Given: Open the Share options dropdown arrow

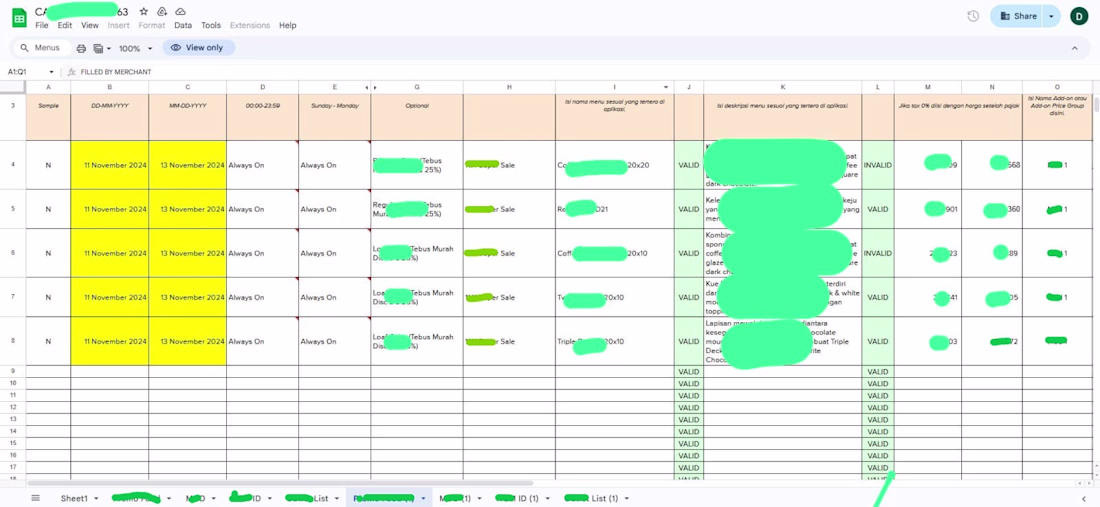Looking at the screenshot, I should coord(1051,16).
